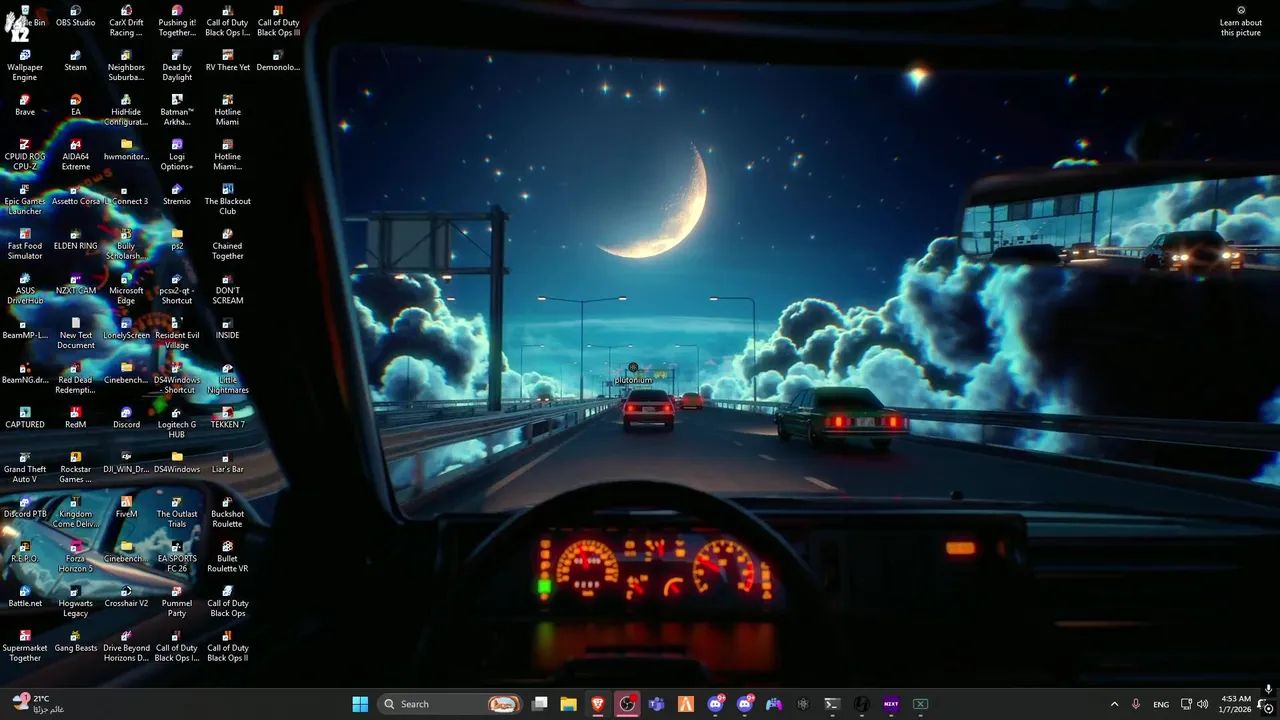The width and height of the screenshot is (1280, 720).
Task: Select the Crosshair V2 icon
Action: (126, 597)
